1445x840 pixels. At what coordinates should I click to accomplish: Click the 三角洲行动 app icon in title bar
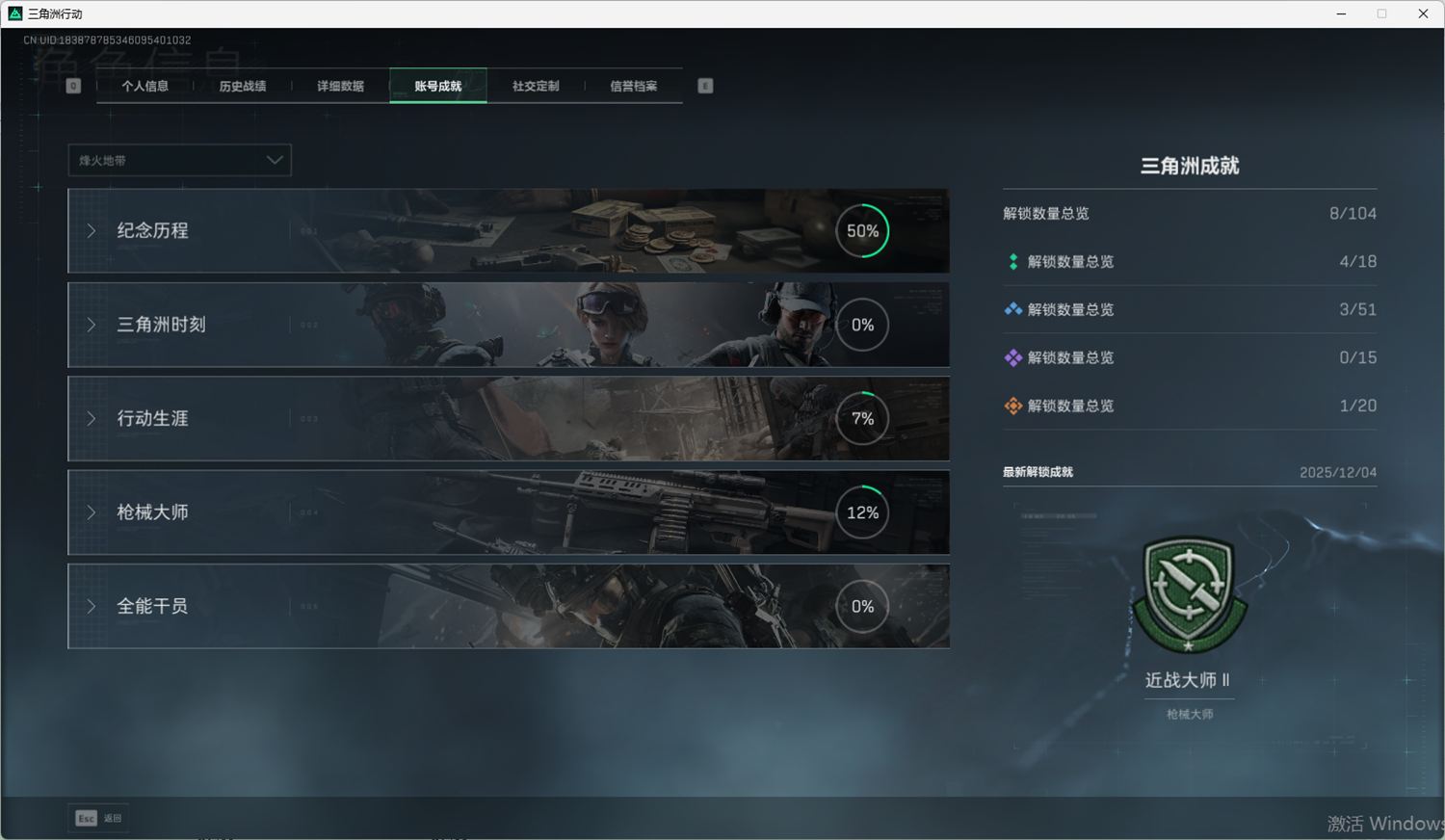pos(14,13)
